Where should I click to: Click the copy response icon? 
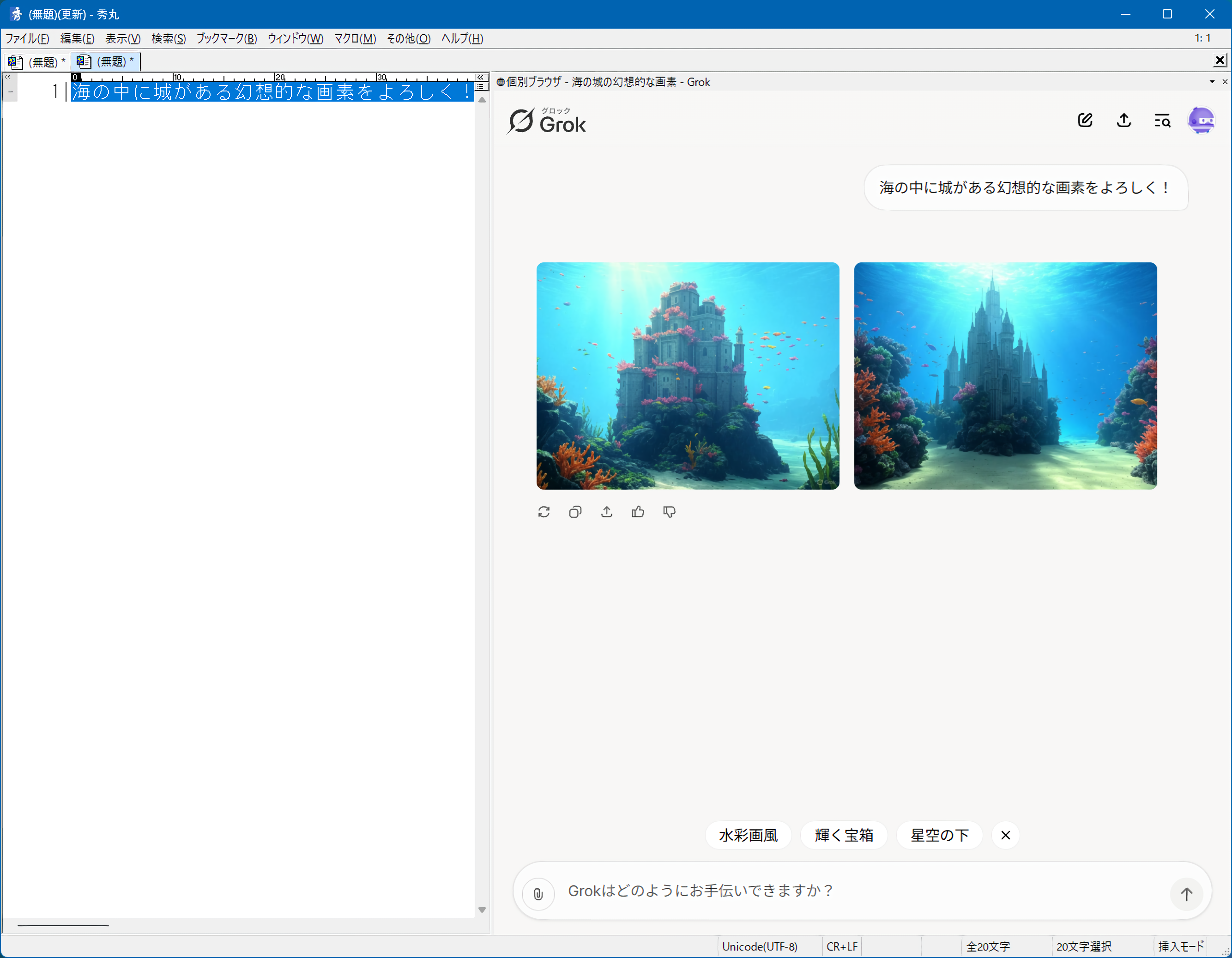point(575,512)
